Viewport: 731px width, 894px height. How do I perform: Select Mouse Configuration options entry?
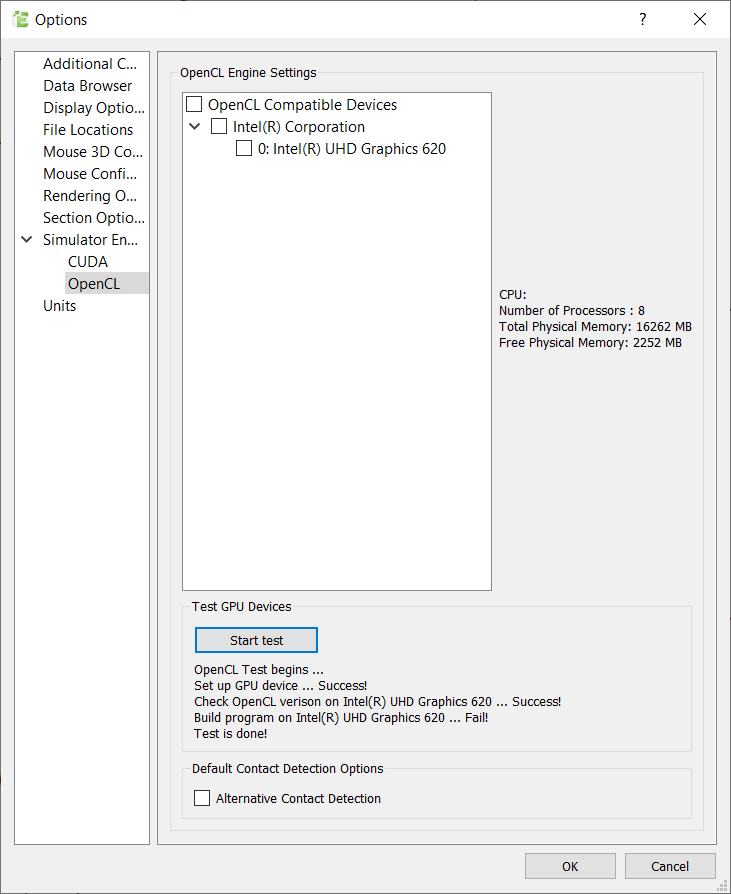[90, 174]
